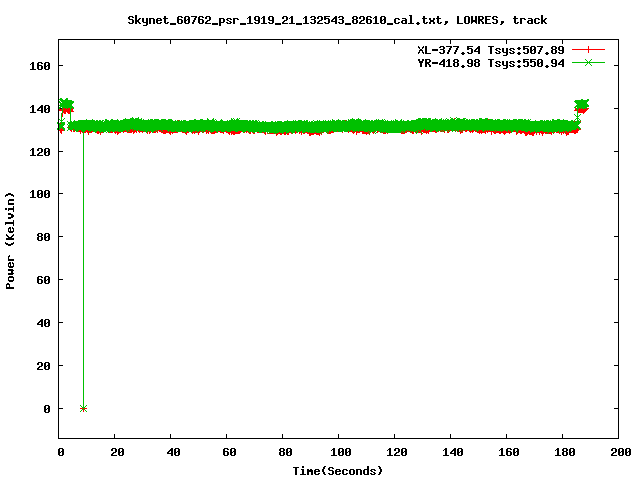The image size is (640, 480).
Task: Select legend entry XL-377.54 Tsys:507.89
Action: pos(491,50)
